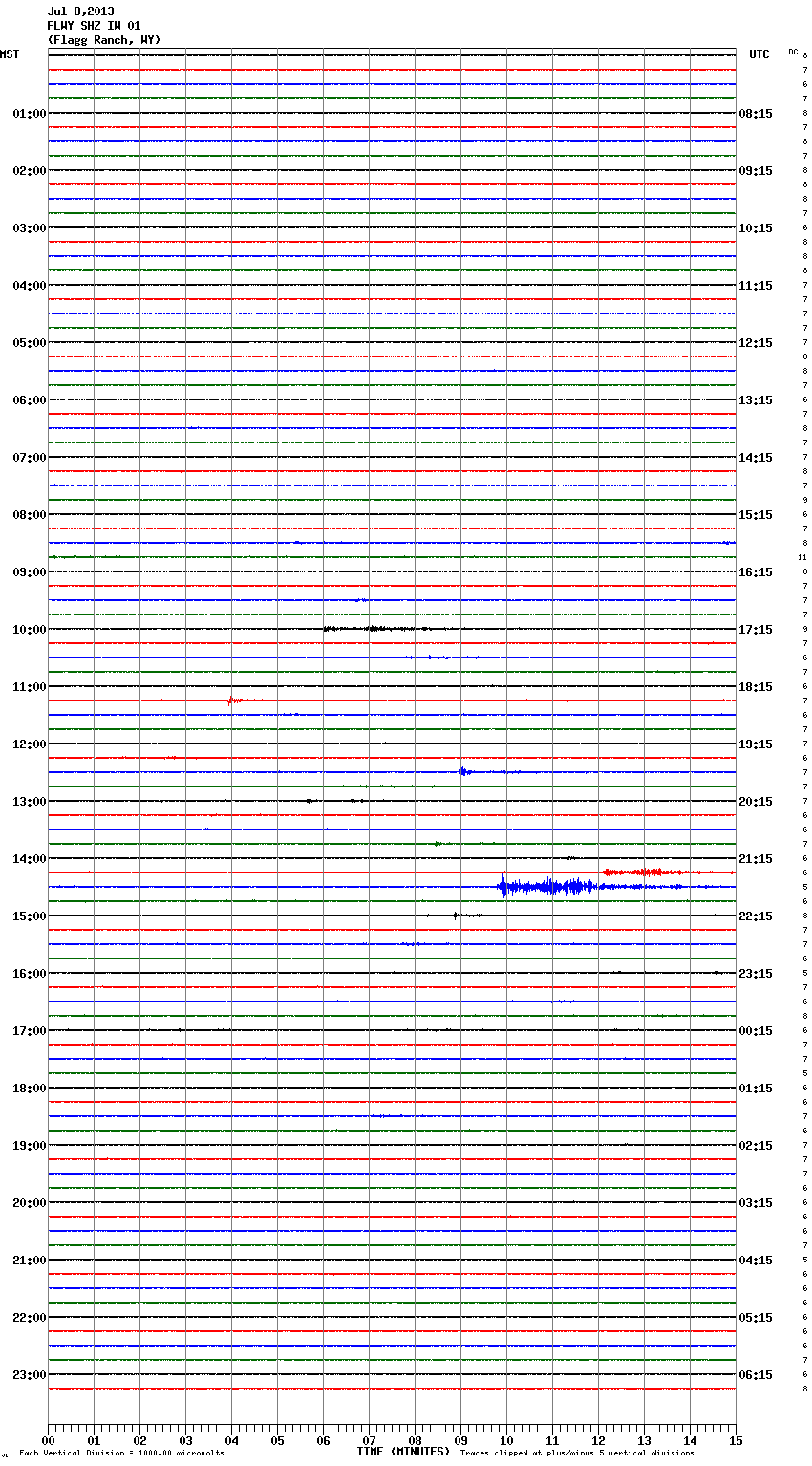Viewport: 812px width, 1466px height.
Task: Select the "10:00" MST hour label
Action: [30, 630]
